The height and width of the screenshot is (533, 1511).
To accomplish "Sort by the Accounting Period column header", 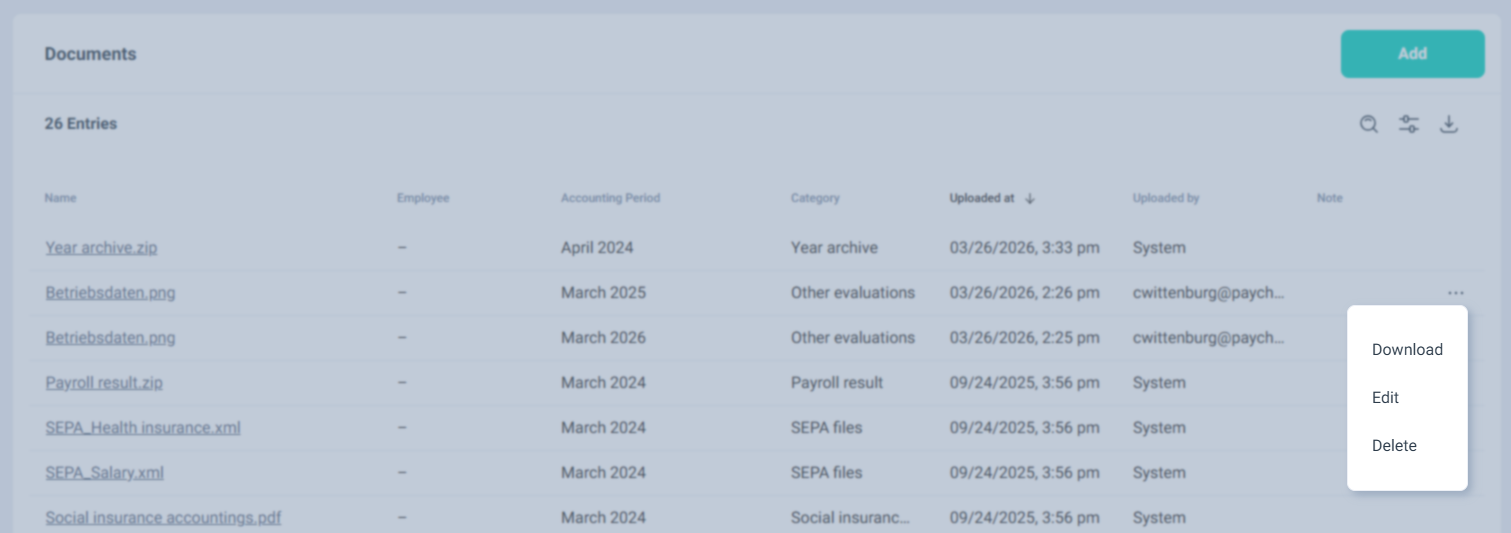I will click(x=610, y=198).
